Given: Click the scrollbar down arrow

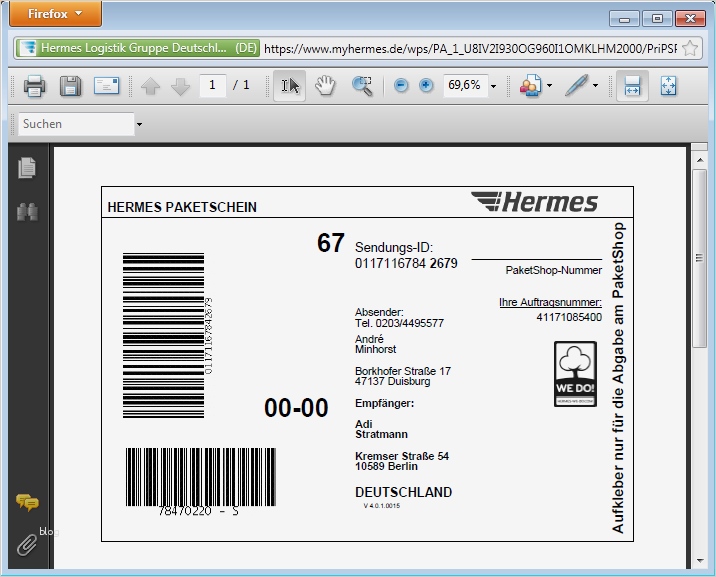Looking at the screenshot, I should click(700, 561).
